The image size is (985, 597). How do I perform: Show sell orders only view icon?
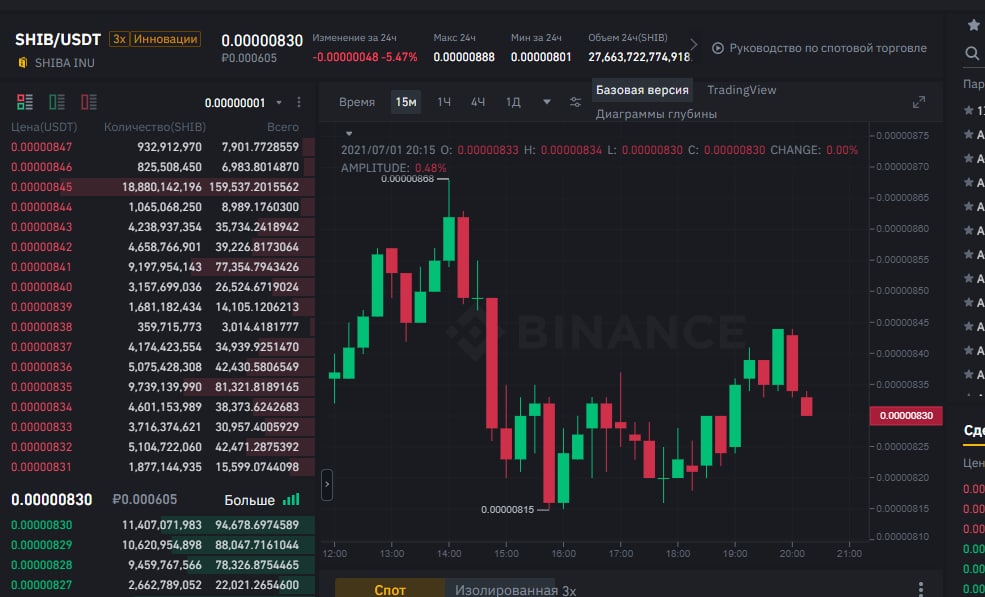click(89, 102)
